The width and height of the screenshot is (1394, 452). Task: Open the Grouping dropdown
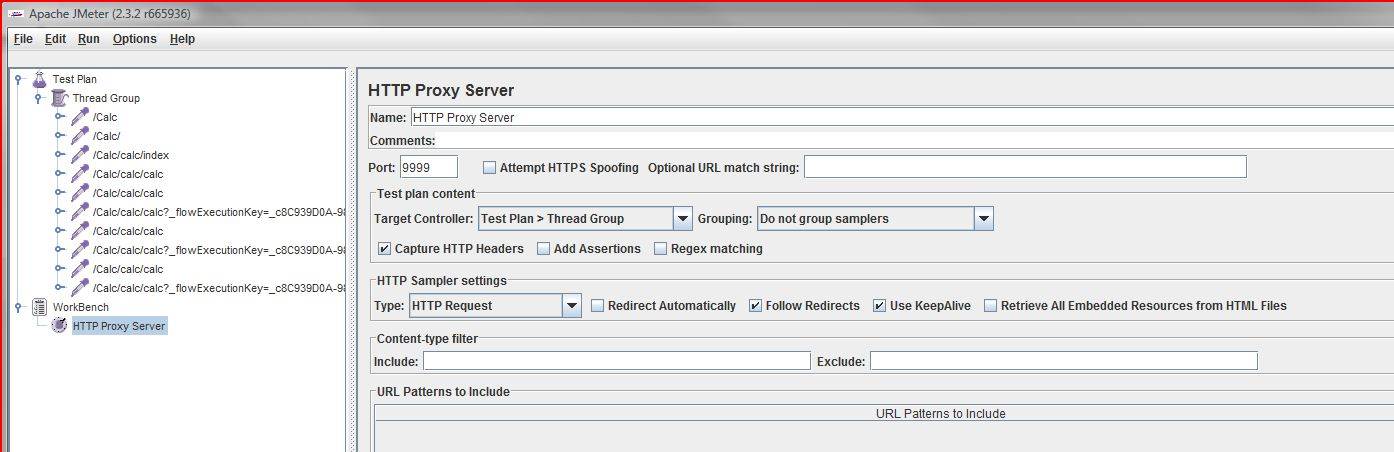(984, 218)
